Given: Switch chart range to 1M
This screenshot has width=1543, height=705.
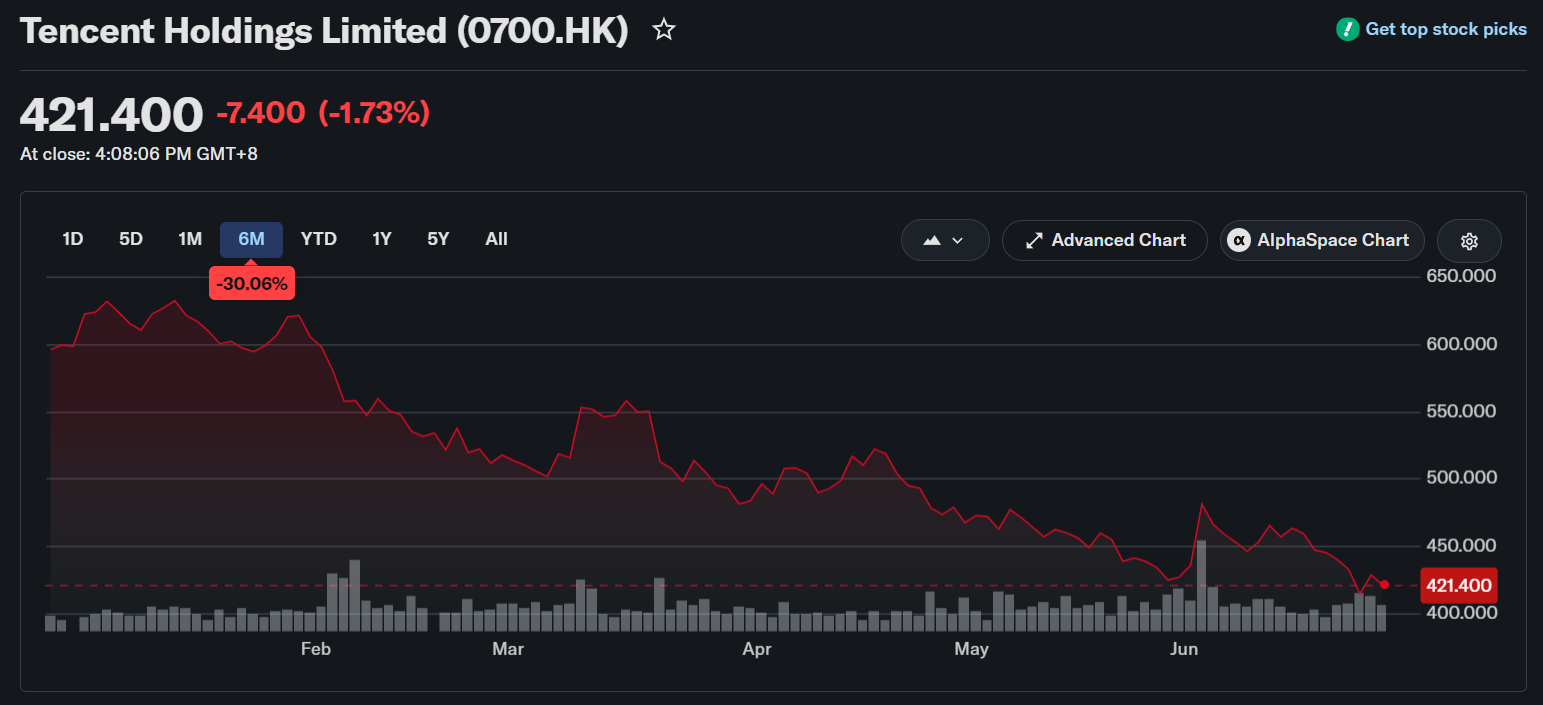Looking at the screenshot, I should [x=190, y=239].
